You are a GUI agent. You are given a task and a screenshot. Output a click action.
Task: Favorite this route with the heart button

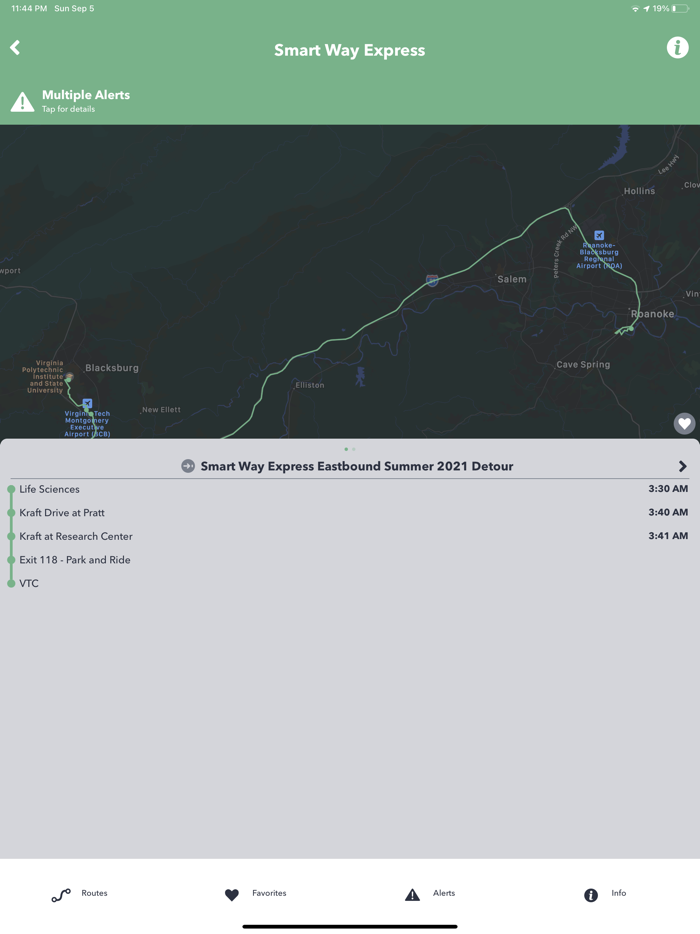coord(685,424)
